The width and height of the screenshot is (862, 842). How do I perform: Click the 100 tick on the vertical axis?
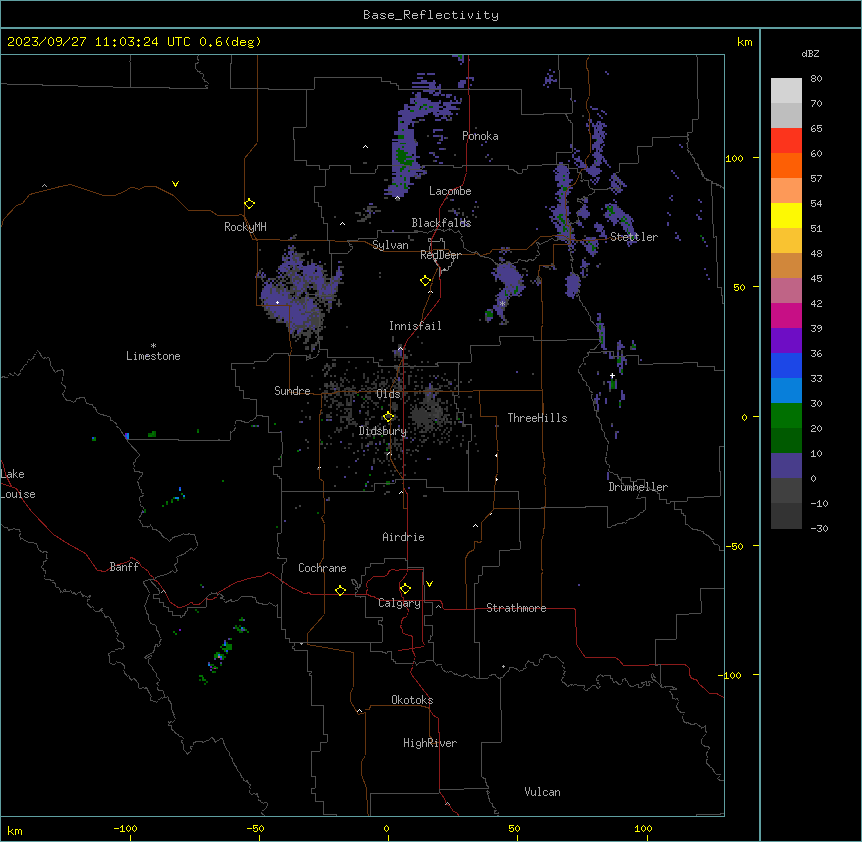coord(734,158)
